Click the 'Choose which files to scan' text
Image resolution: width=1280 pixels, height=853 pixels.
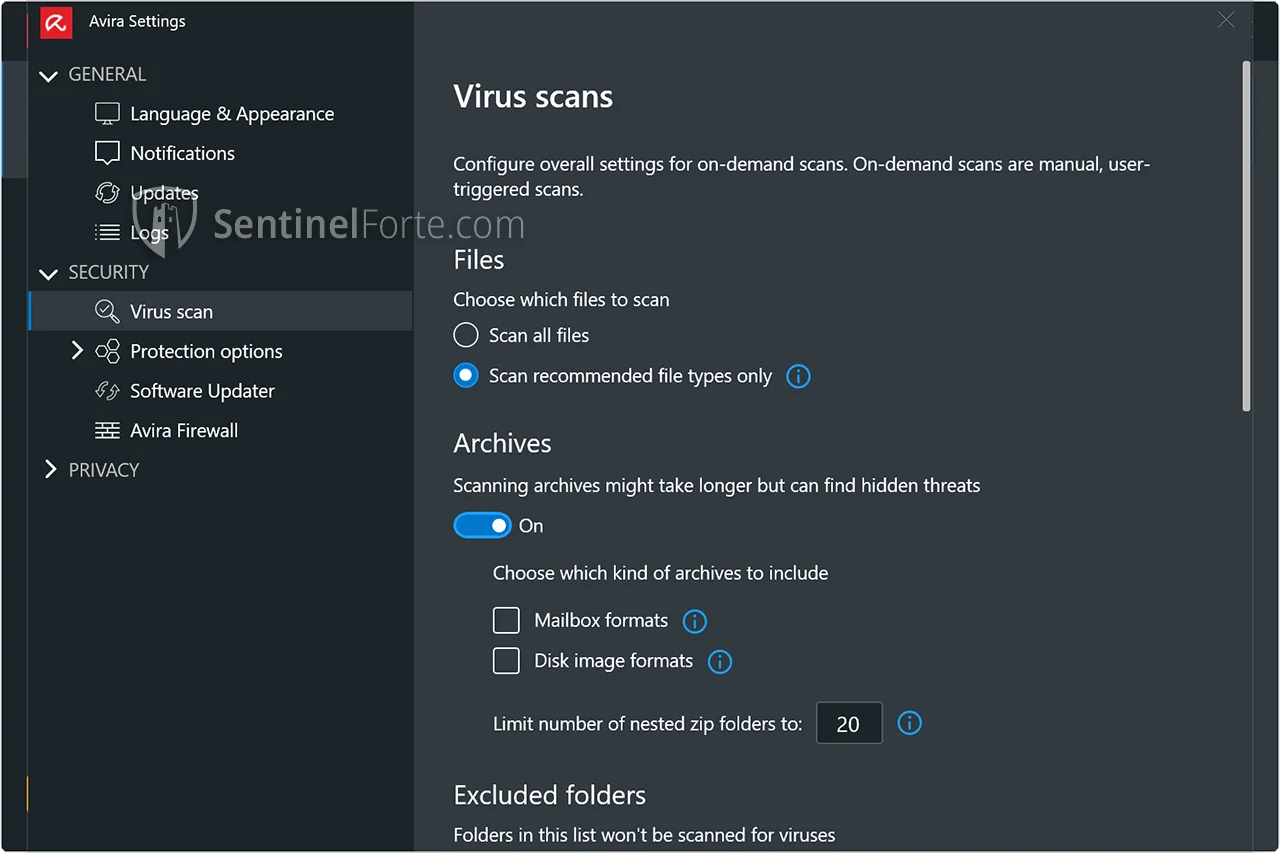tap(561, 300)
